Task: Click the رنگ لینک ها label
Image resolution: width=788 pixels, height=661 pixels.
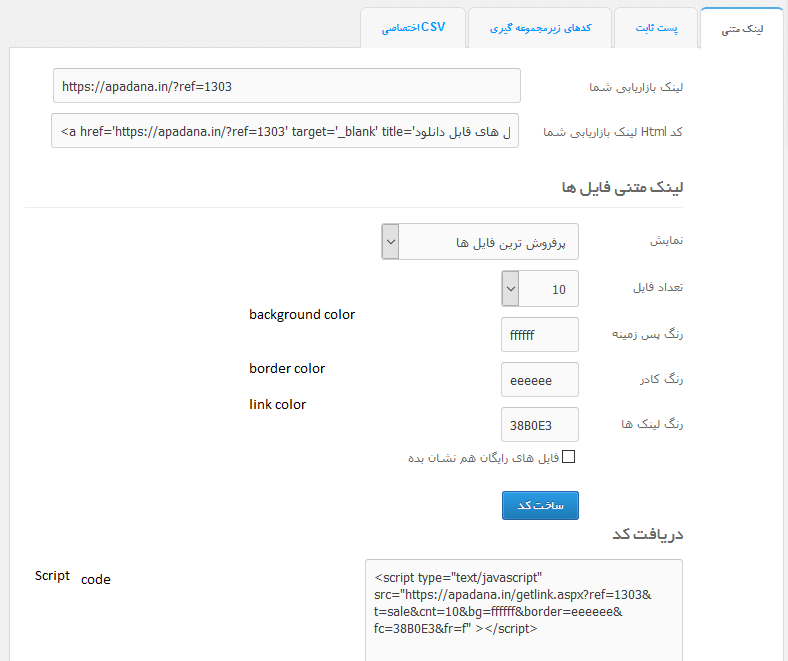Action: (652, 424)
